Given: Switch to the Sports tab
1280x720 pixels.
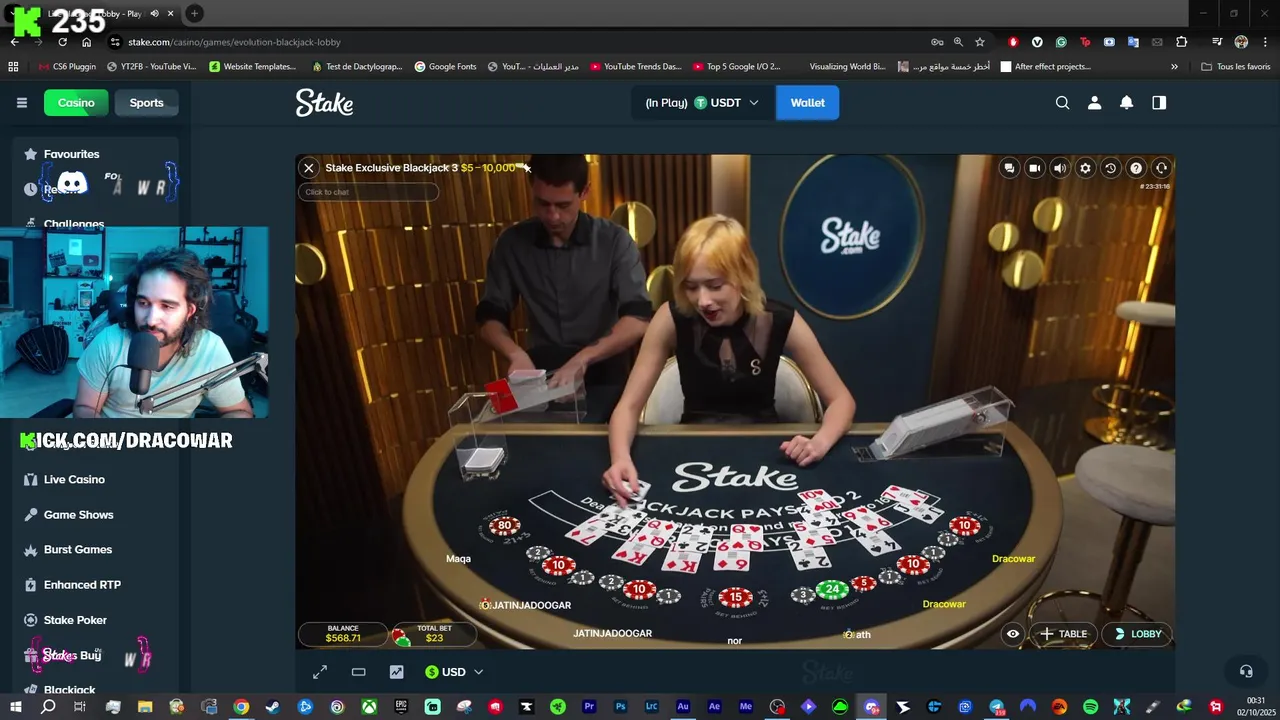Looking at the screenshot, I should click(x=146, y=103).
